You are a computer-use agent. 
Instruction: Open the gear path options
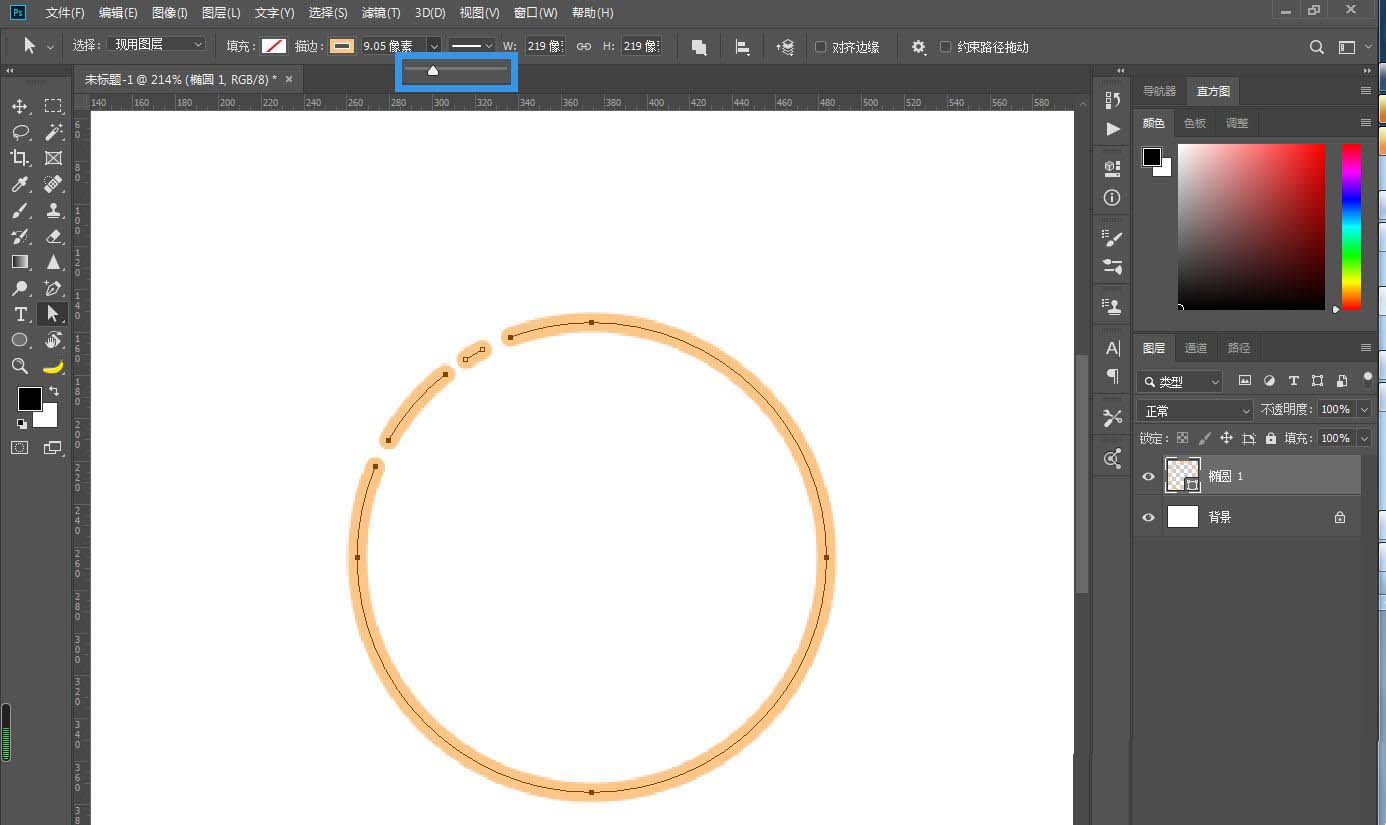pos(919,47)
